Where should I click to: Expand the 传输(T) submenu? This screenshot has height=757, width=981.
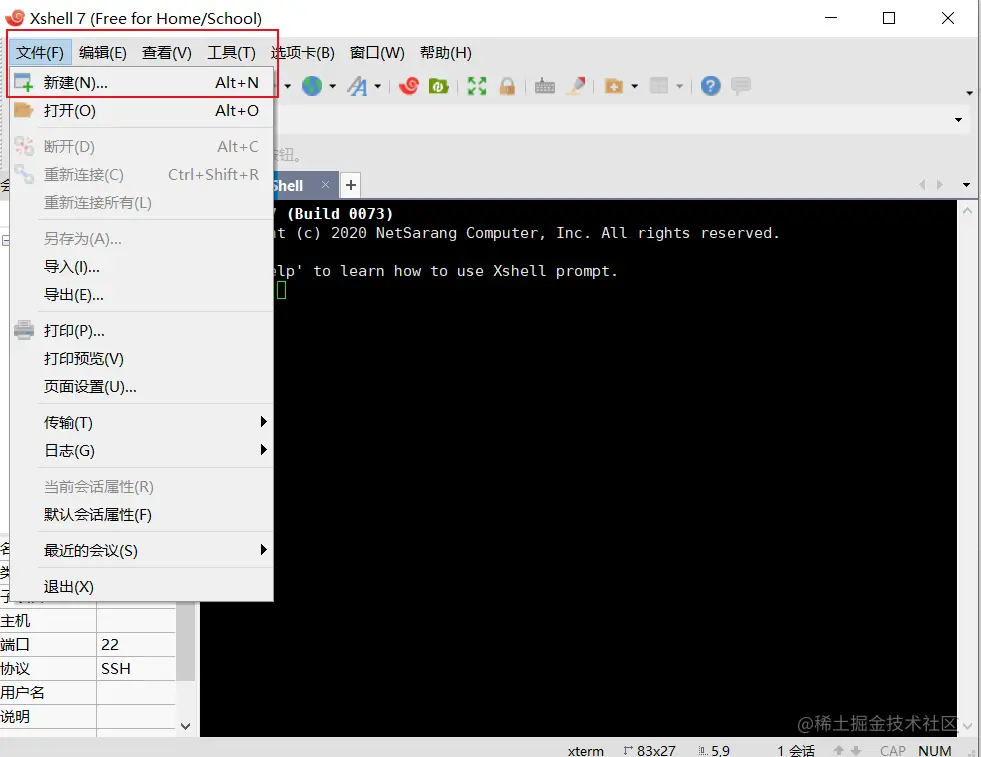[142, 422]
